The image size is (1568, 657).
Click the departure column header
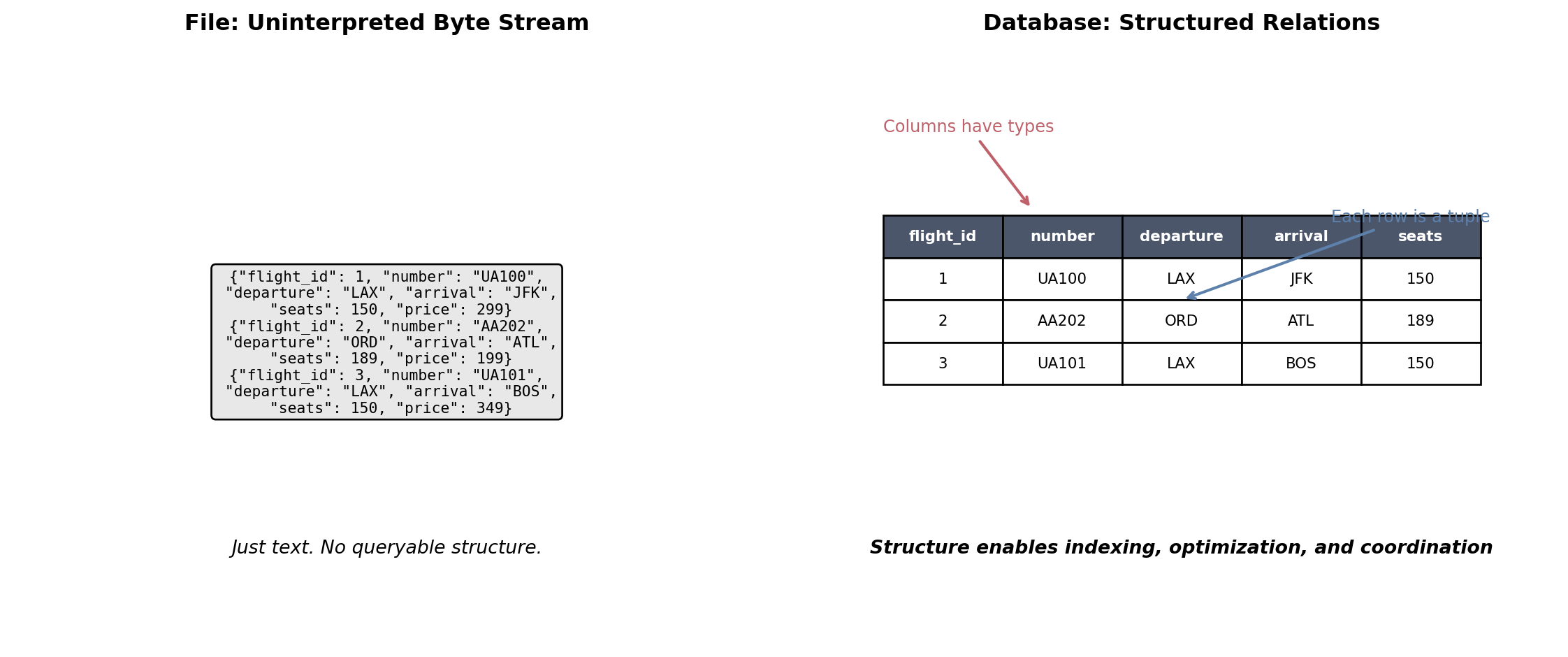pyautogui.click(x=1181, y=237)
